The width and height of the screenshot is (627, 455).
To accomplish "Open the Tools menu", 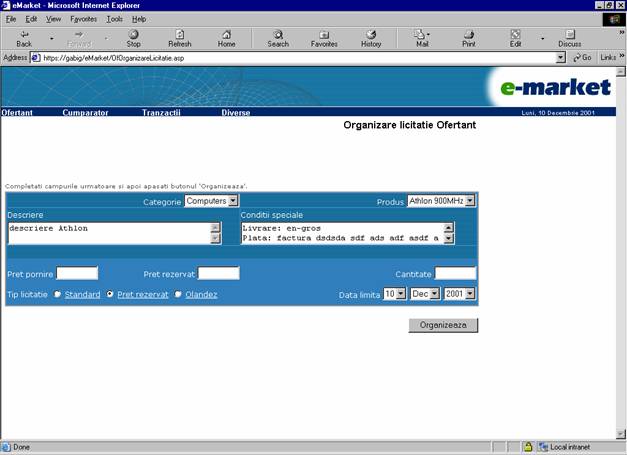I will tap(115, 18).
